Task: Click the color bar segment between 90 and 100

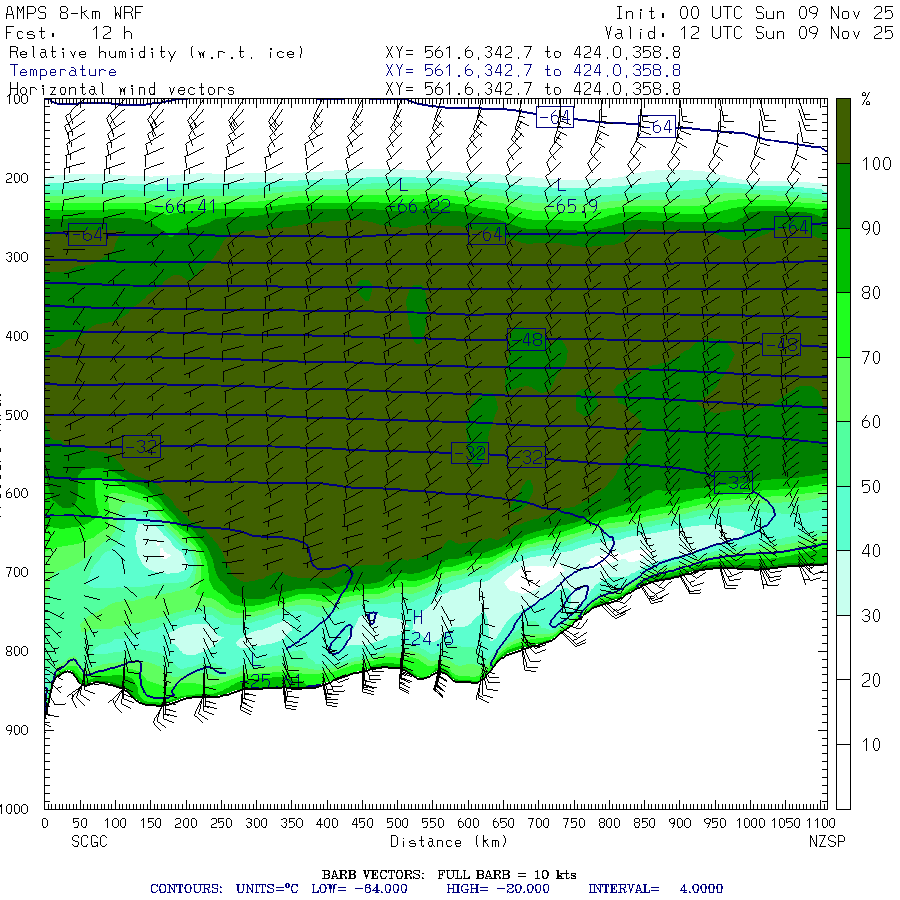Action: coord(843,196)
